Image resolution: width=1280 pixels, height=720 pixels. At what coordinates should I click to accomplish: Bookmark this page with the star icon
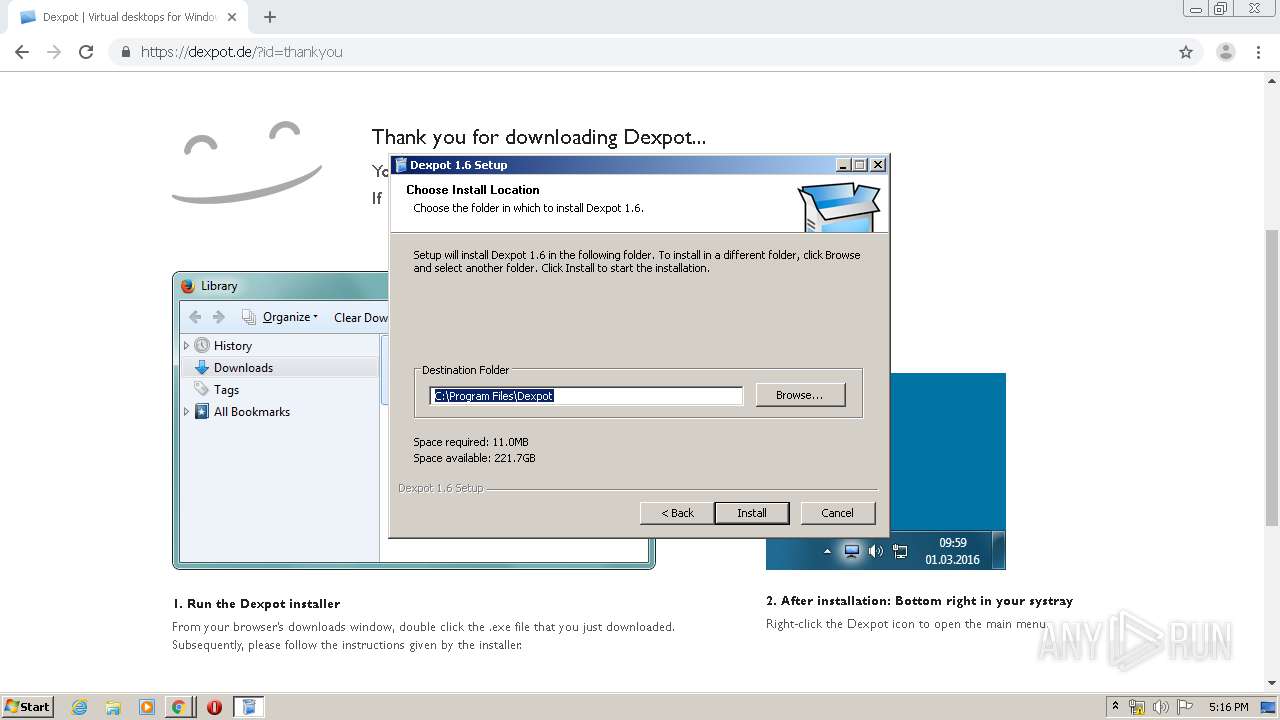(1186, 52)
